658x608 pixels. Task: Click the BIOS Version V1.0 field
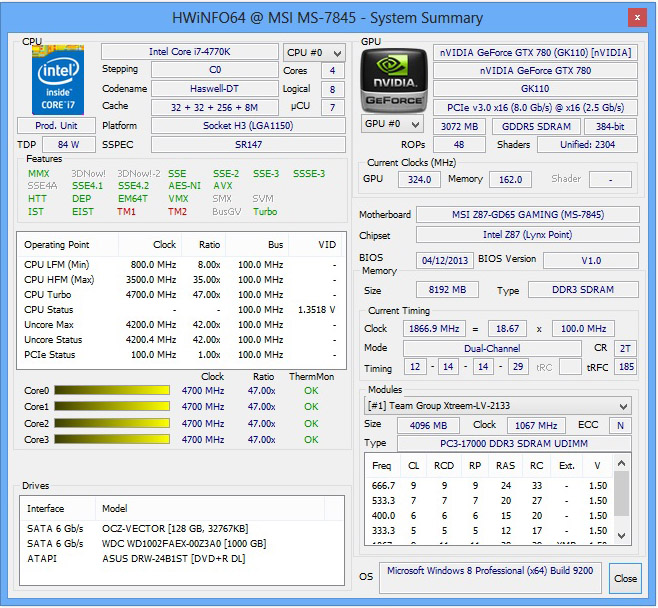[591, 261]
